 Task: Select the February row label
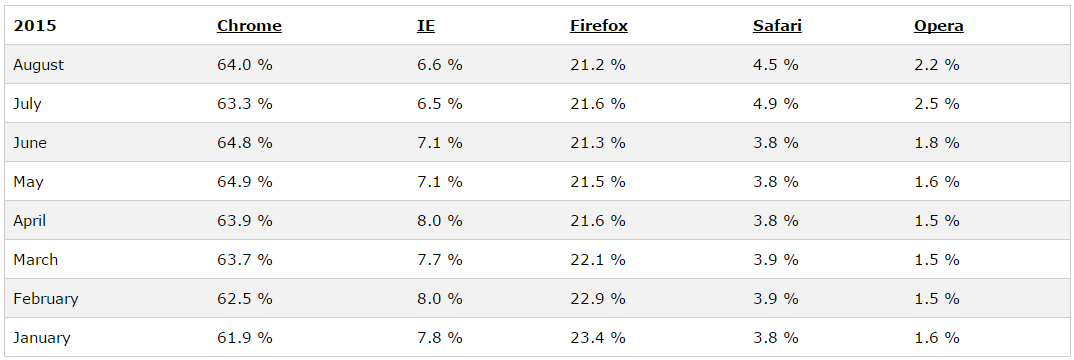(x=45, y=299)
